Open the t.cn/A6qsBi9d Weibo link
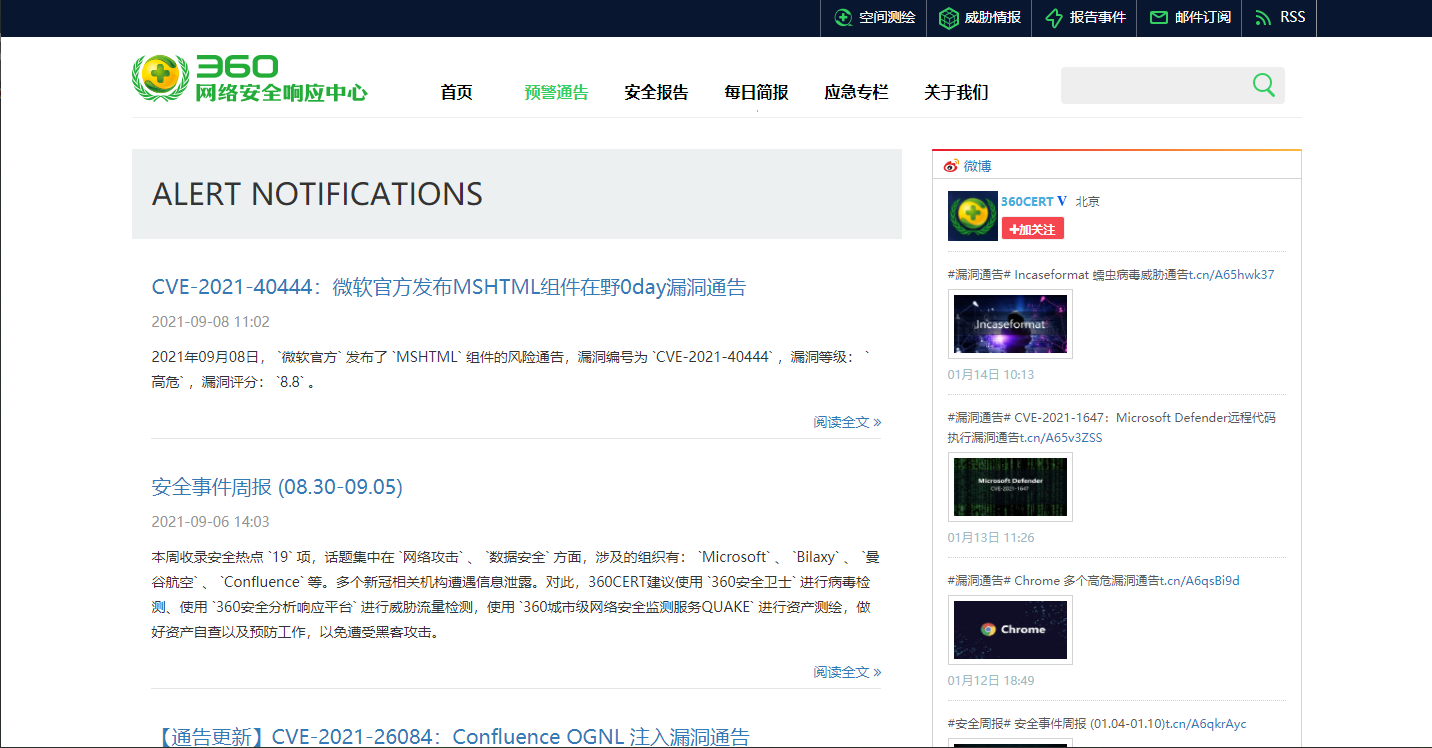Screen dimensions: 1432x748 (x=1200, y=580)
